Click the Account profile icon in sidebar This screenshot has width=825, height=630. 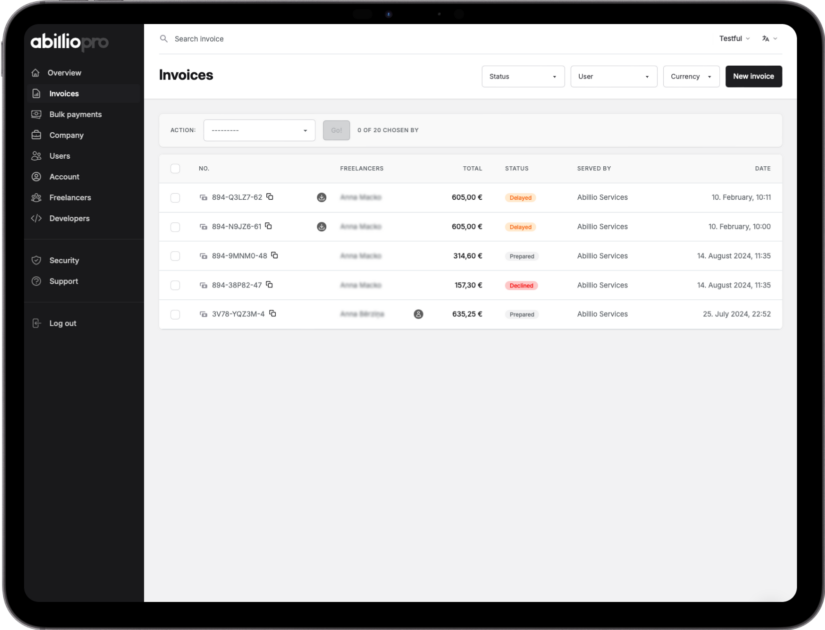(x=36, y=176)
